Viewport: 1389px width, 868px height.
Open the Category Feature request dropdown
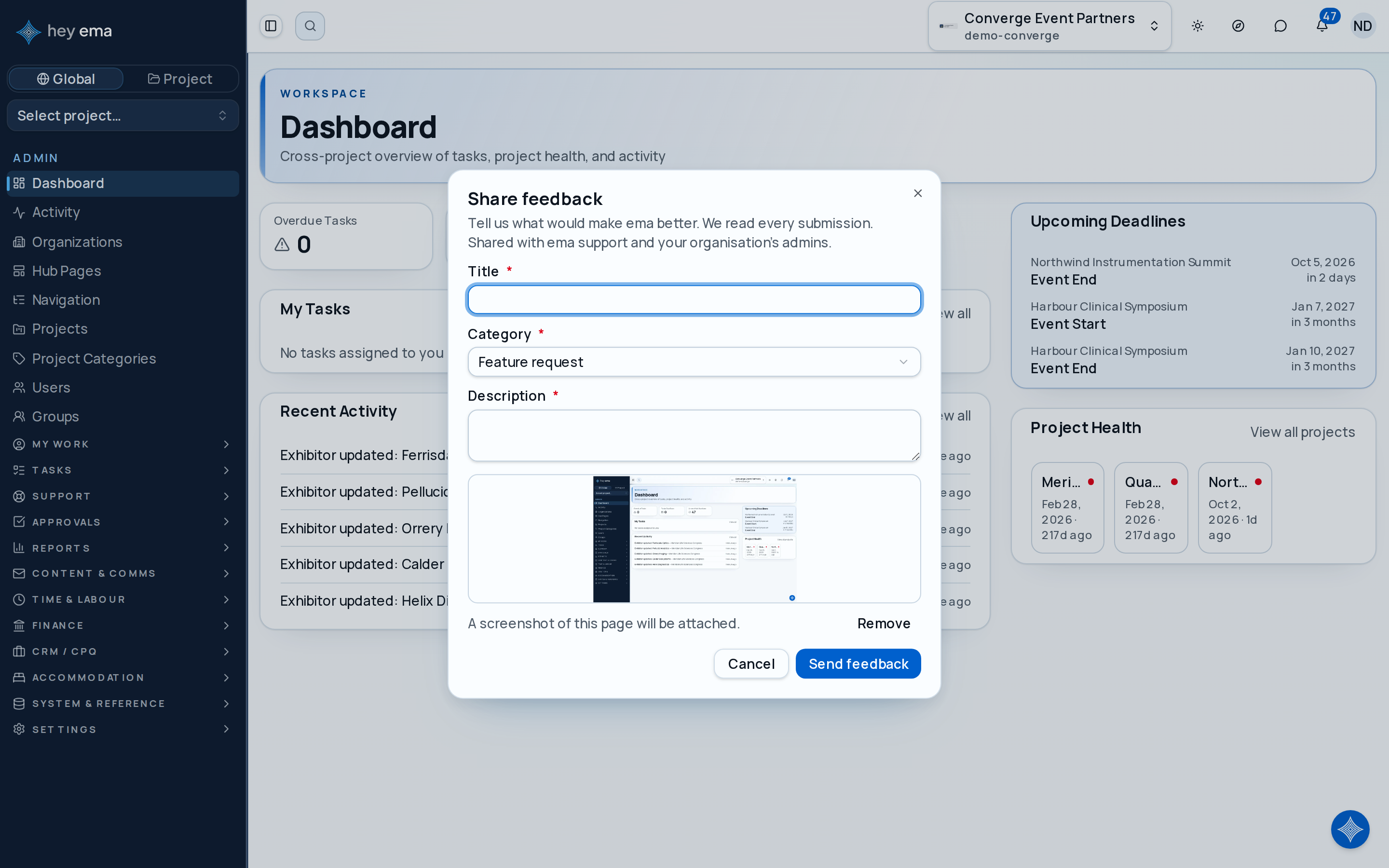[694, 362]
